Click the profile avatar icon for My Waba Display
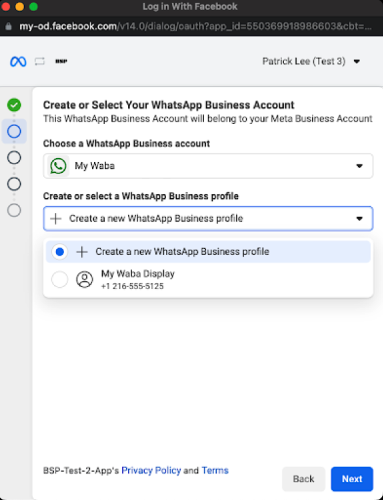Screen dimensions: 383x500 coord(85,279)
